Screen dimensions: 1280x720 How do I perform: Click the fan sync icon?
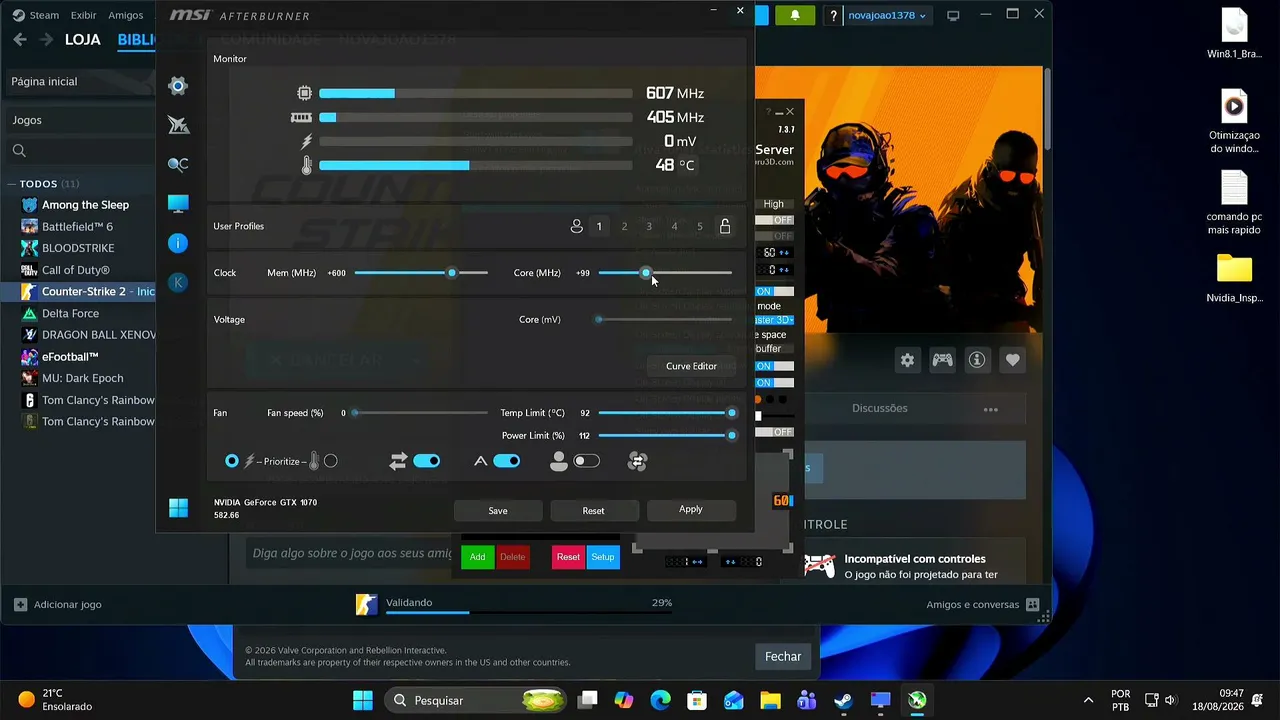coord(637,461)
